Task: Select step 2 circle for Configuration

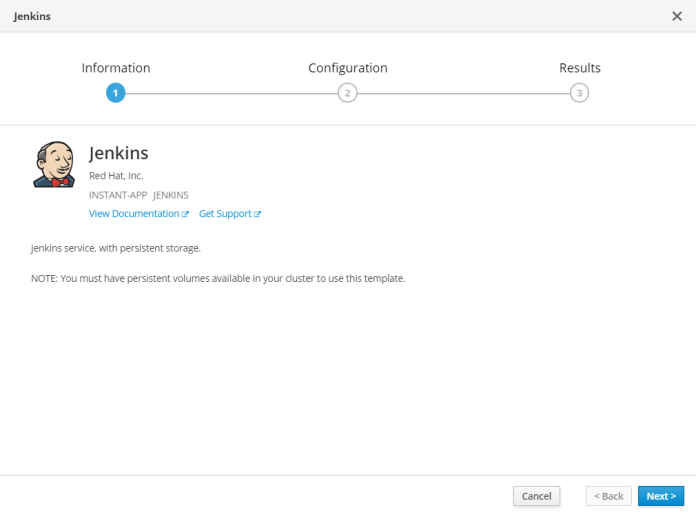Action: tap(348, 93)
